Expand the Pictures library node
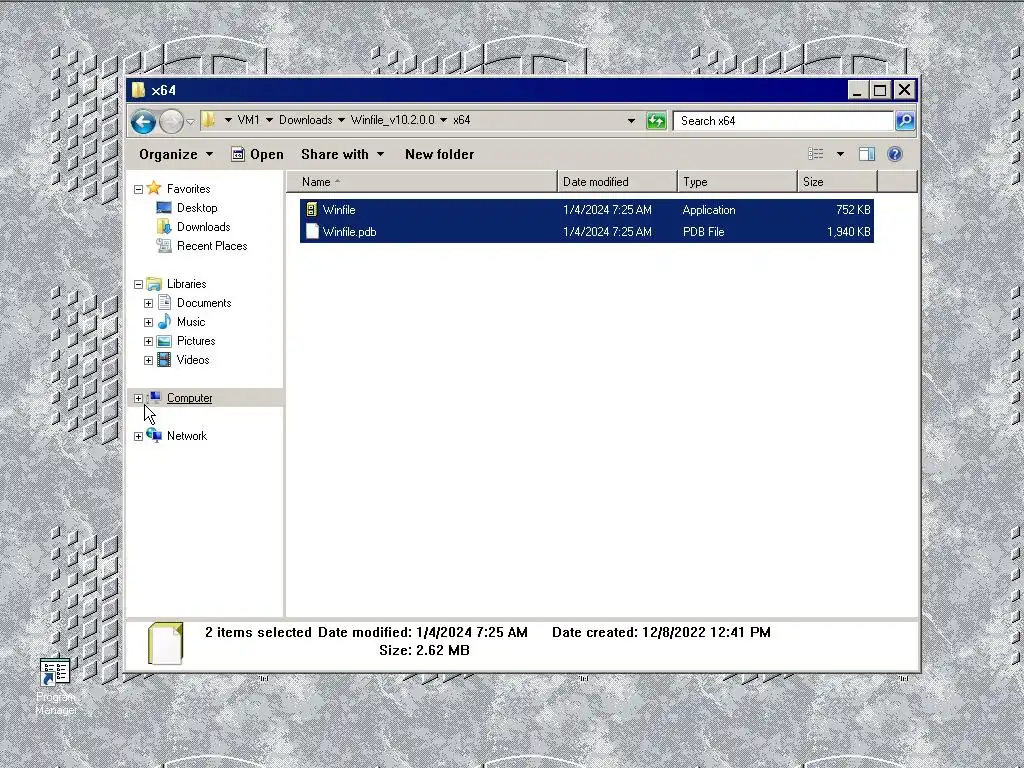Image resolution: width=1024 pixels, height=768 pixels. 148,342
